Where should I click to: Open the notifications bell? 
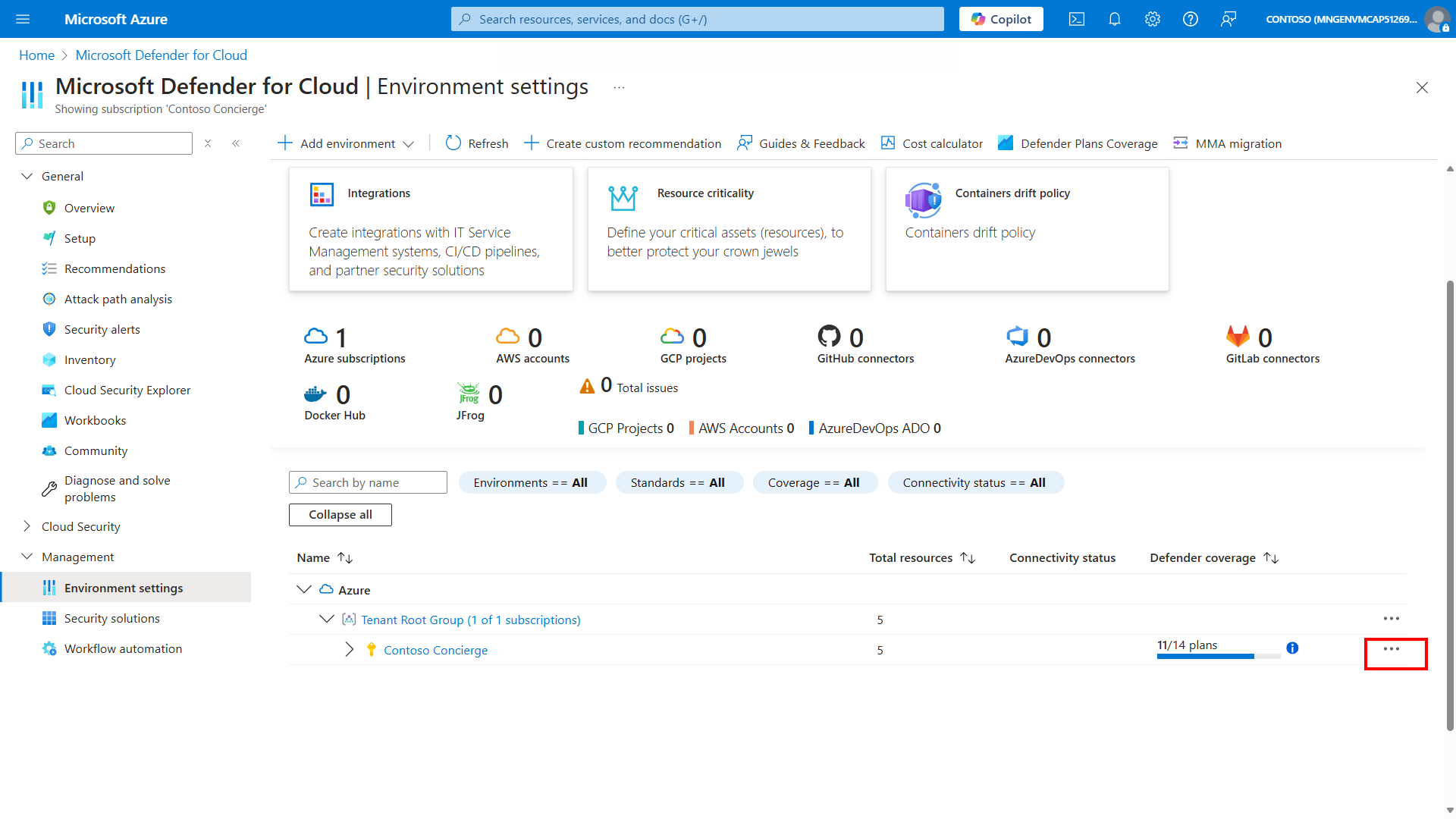[1114, 19]
